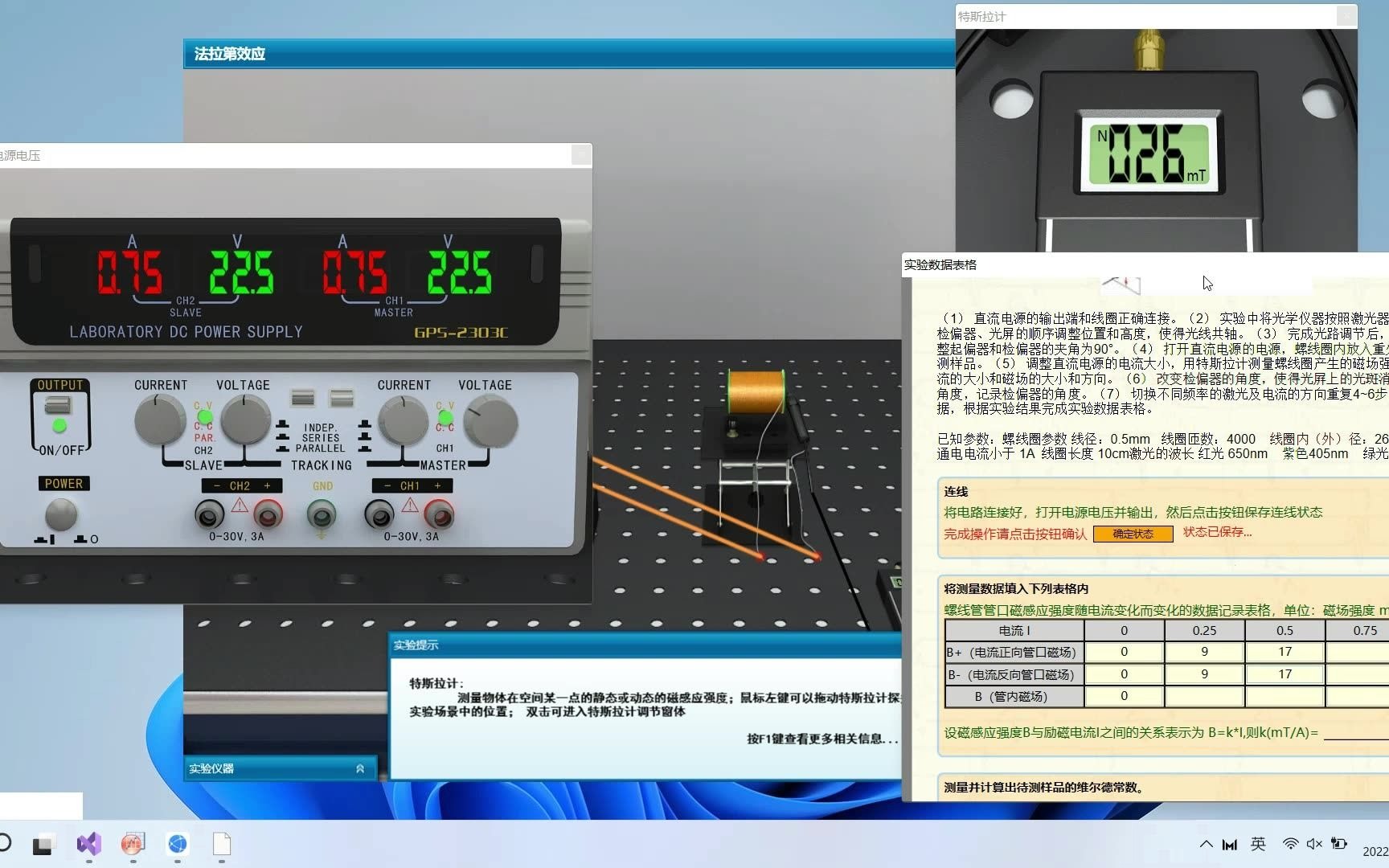Click the copper solenoid coil in scene
The height and width of the screenshot is (868, 1389).
point(756,392)
